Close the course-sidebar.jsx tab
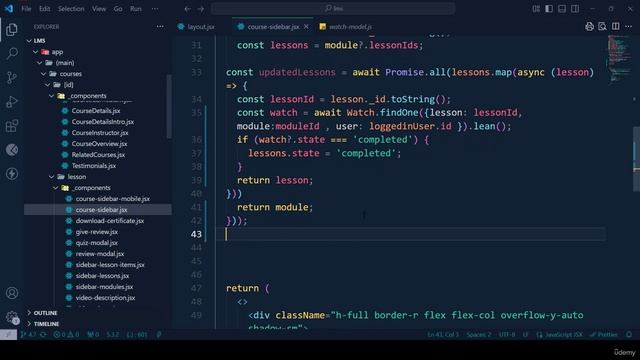Viewport: 640px width, 360px height. click(306, 27)
